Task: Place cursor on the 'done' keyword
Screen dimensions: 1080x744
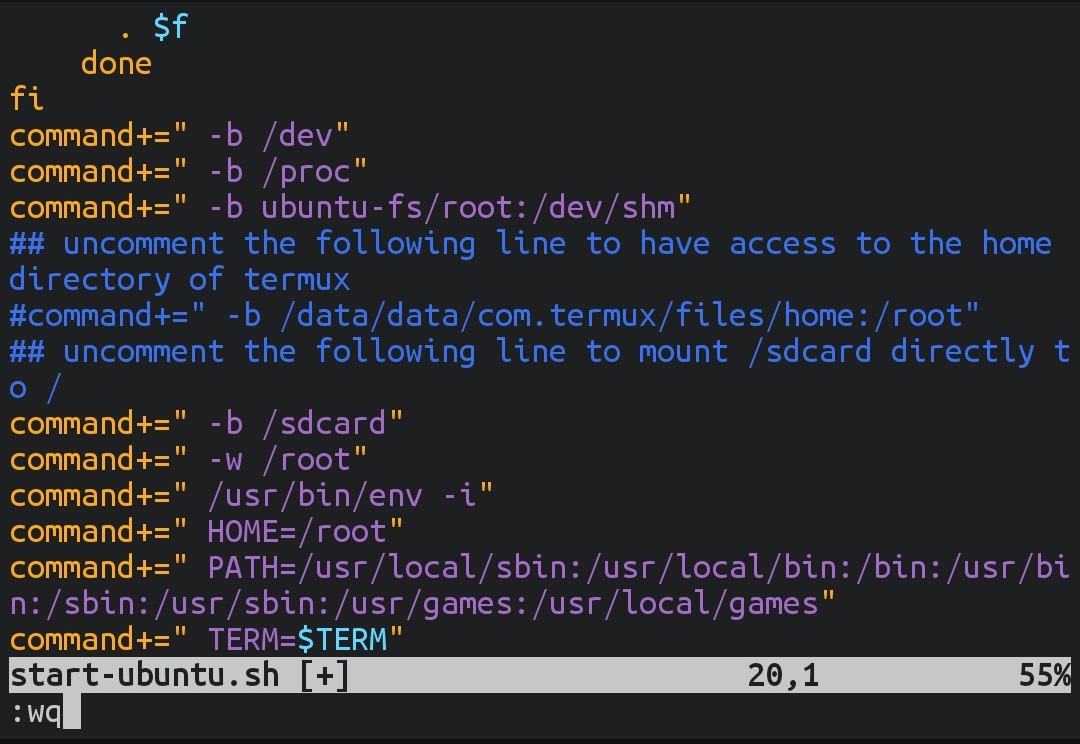Action: [116, 63]
